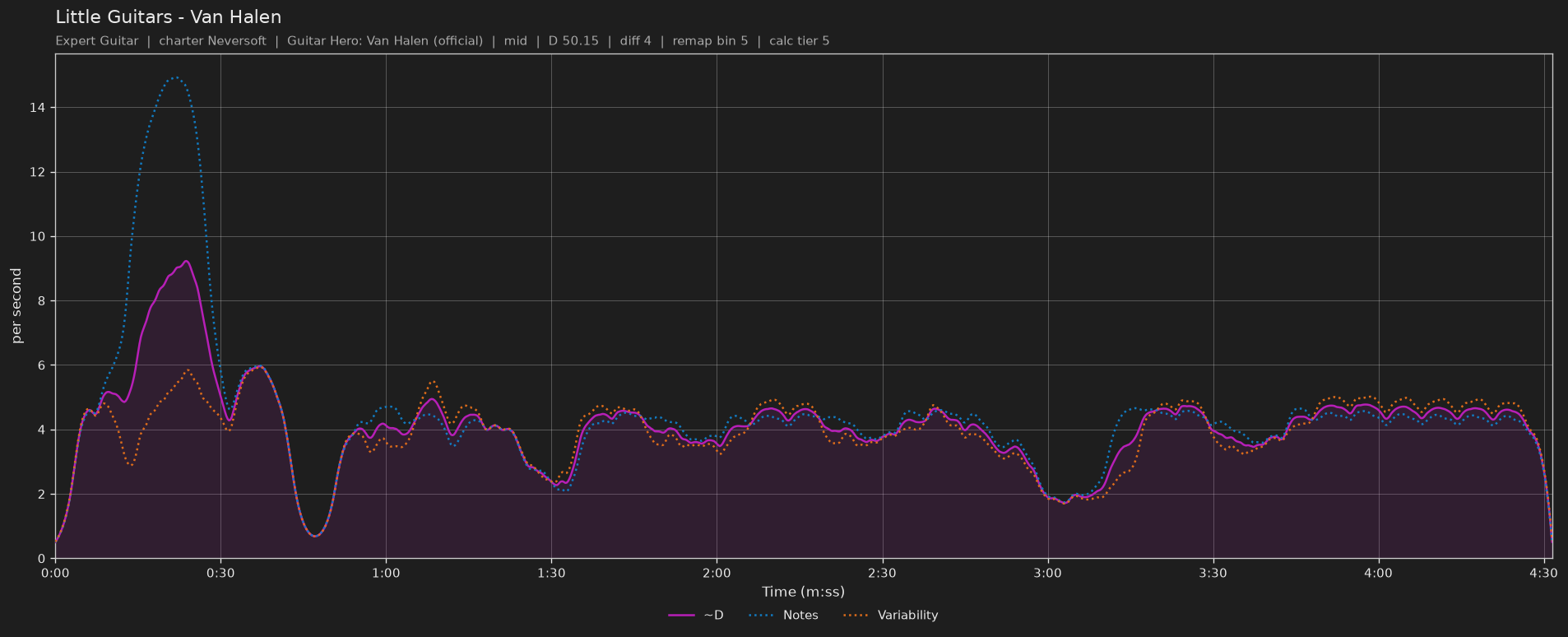Click the '4:00' x-axis tick label
Screen dimensions: 1568x637
[1378, 573]
